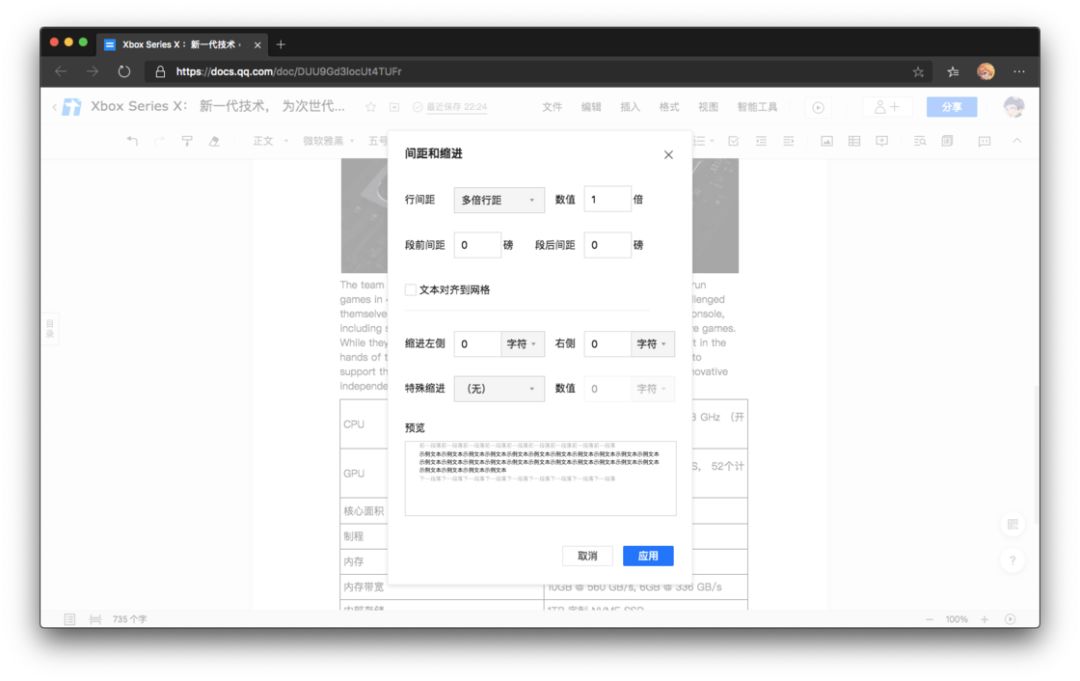Click the browser favorites star in the address bar
The width and height of the screenshot is (1080, 681).
pyautogui.click(x=918, y=72)
